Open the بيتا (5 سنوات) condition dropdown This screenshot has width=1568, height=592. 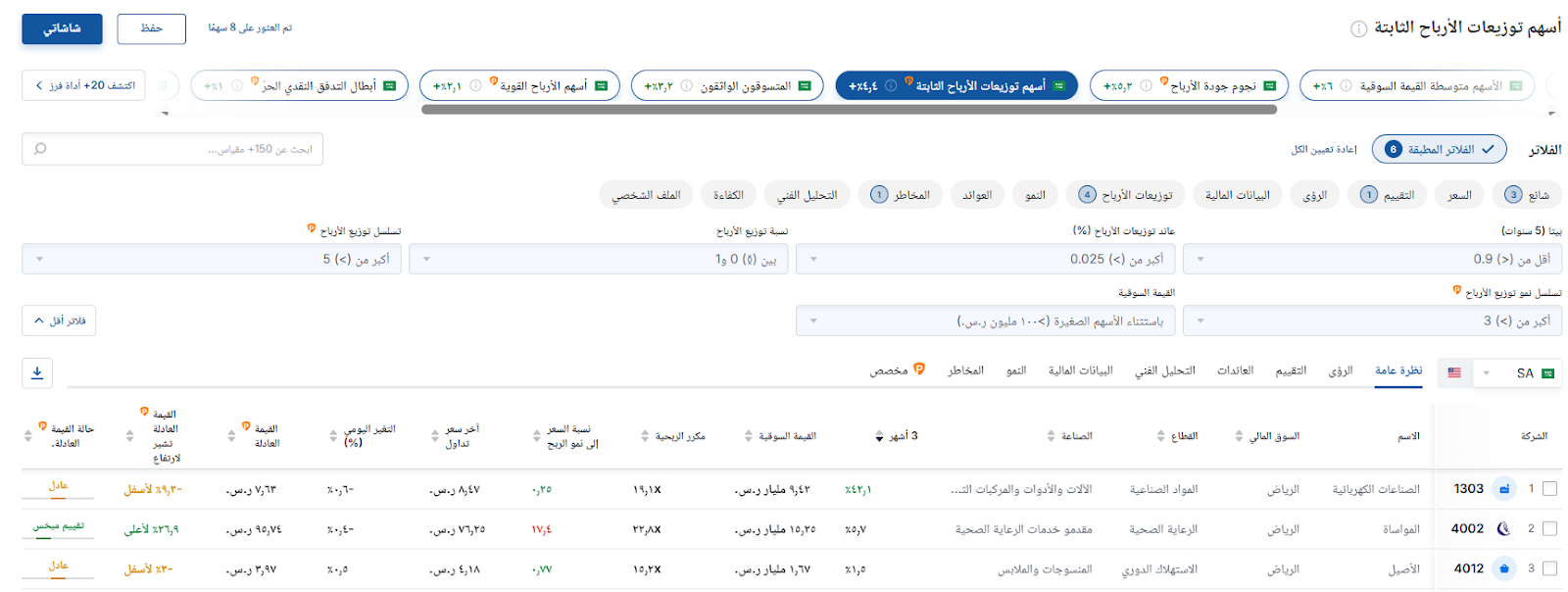pyautogui.click(x=1372, y=259)
